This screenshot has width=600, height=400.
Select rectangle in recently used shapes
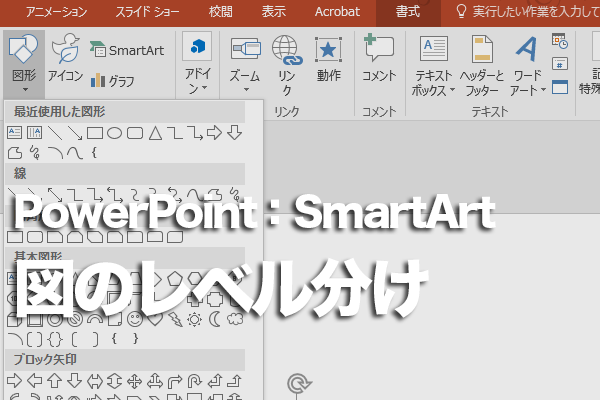pyautogui.click(x=95, y=133)
